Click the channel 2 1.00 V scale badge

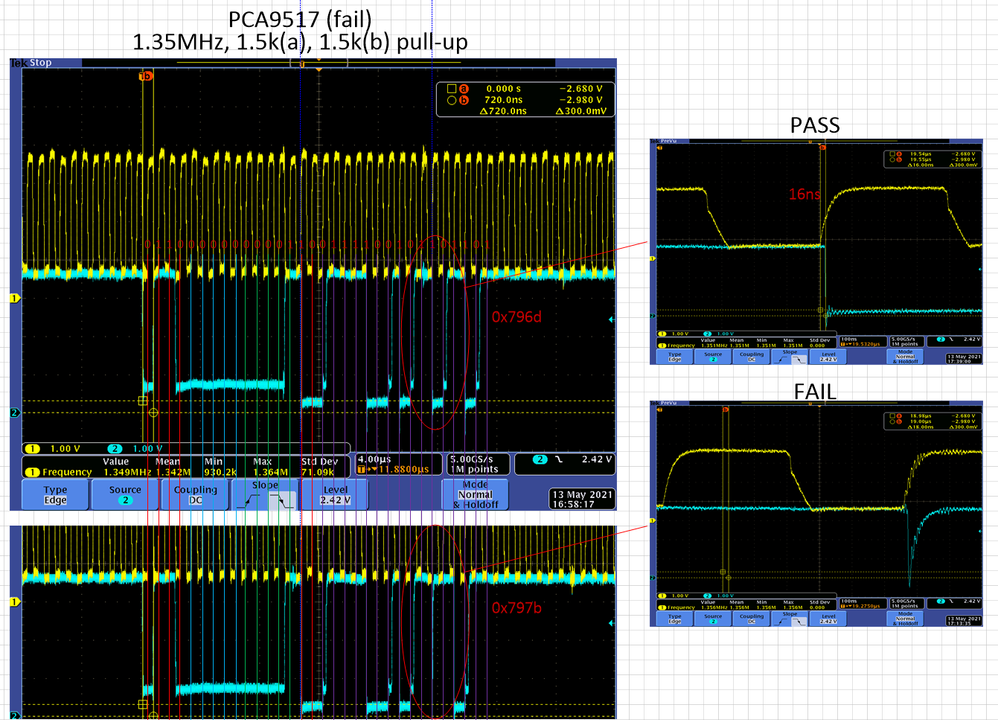(135, 449)
